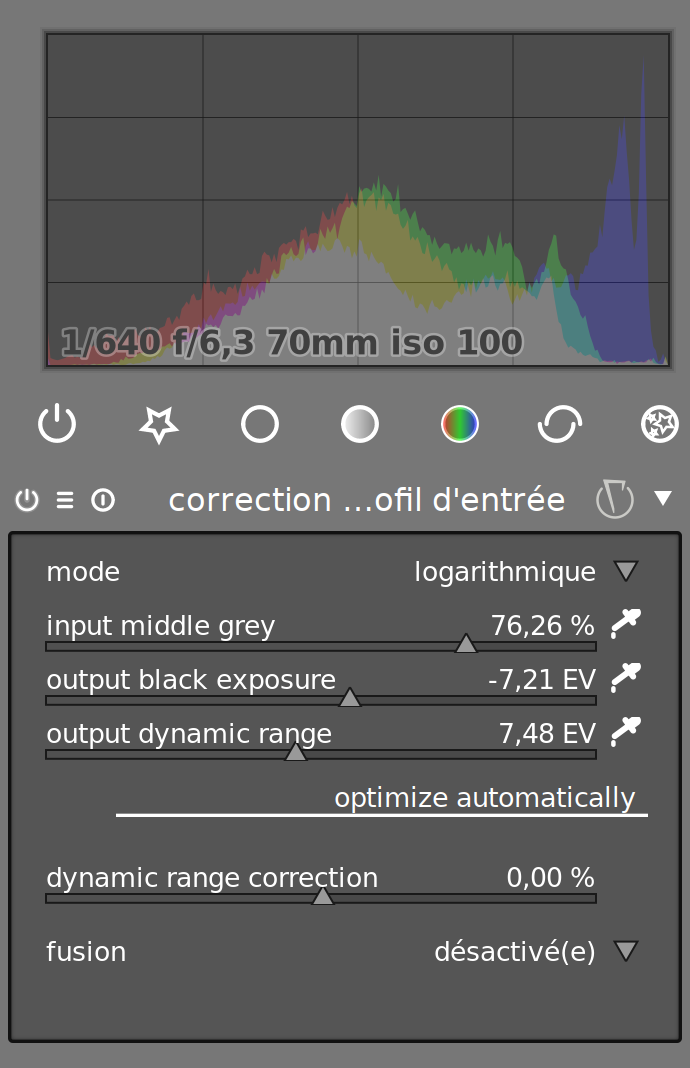690x1068 pixels.
Task: Select the effects modules group icon
Action: coord(659,424)
